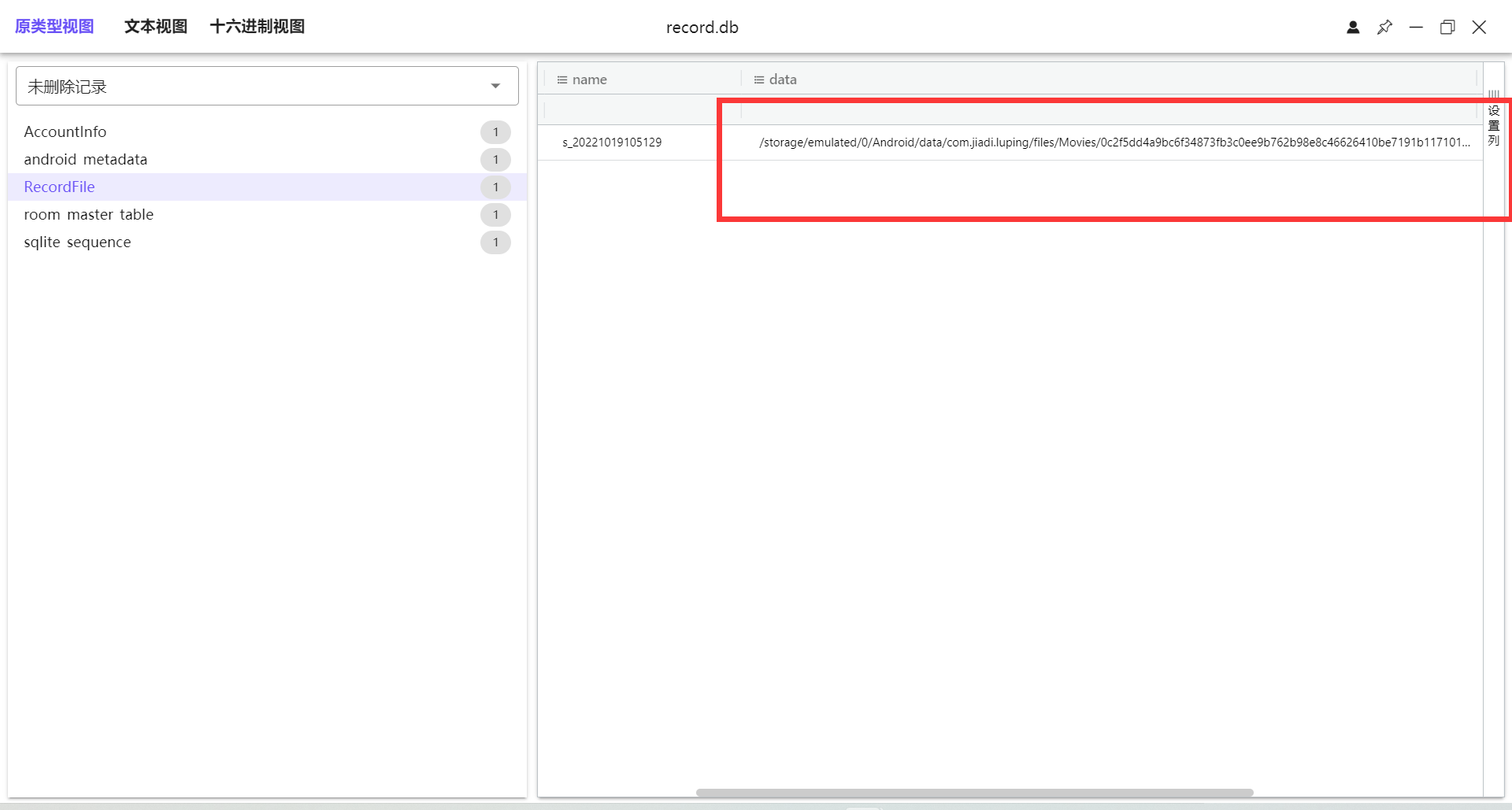
Task: Select the android metadata table
Action: click(x=267, y=160)
